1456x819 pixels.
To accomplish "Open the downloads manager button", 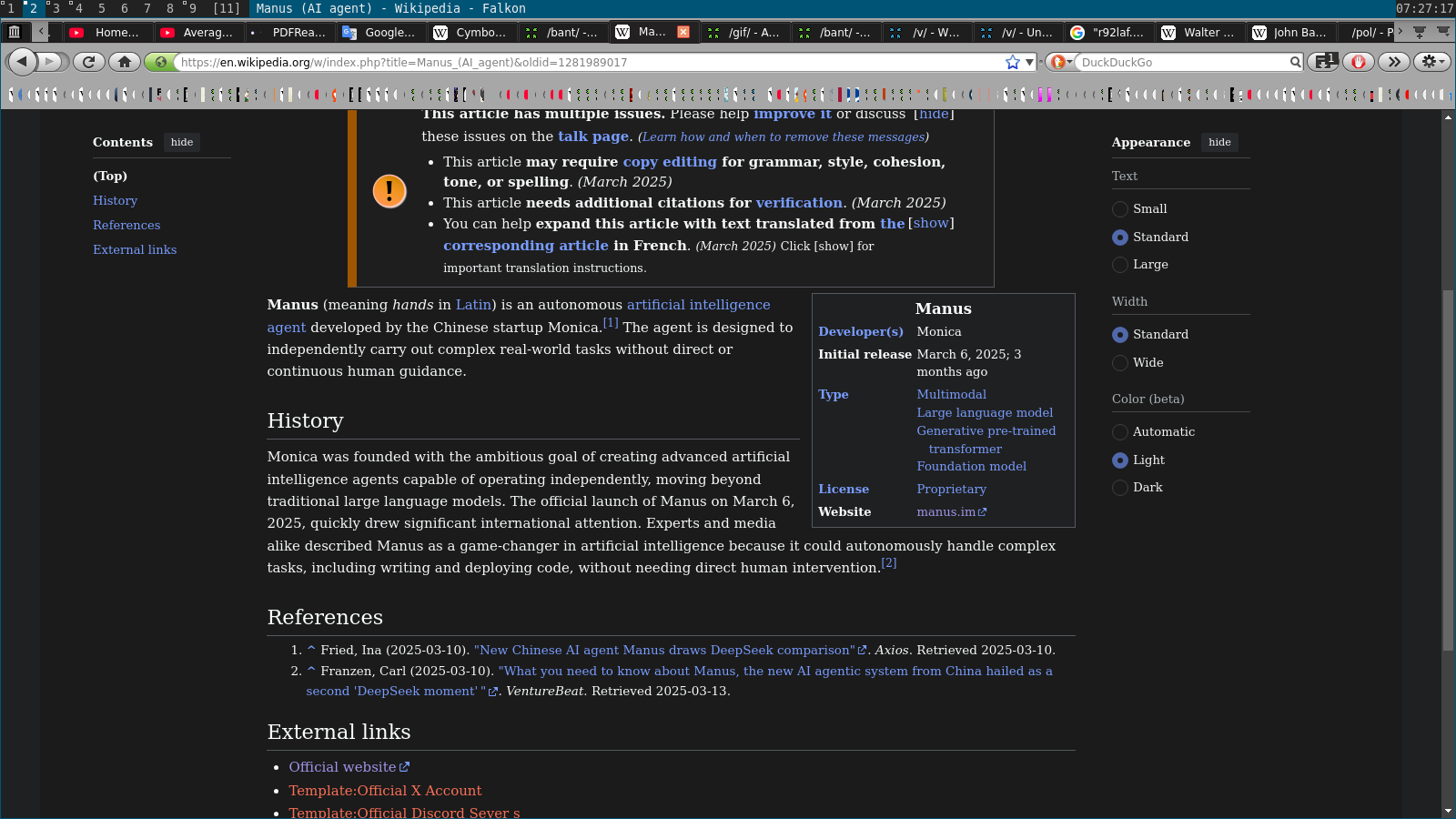I will pyautogui.click(x=1322, y=62).
